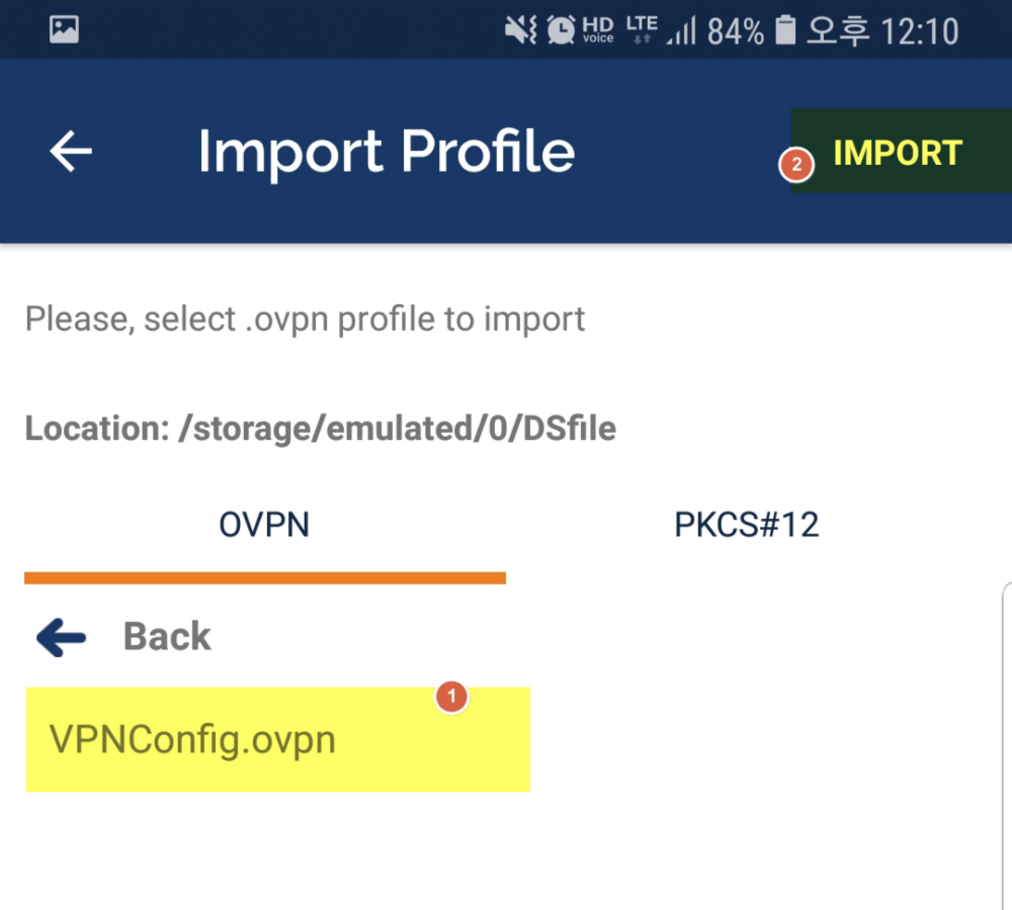
Task: Tap the 12:10 clock time
Action: pyautogui.click(x=919, y=31)
